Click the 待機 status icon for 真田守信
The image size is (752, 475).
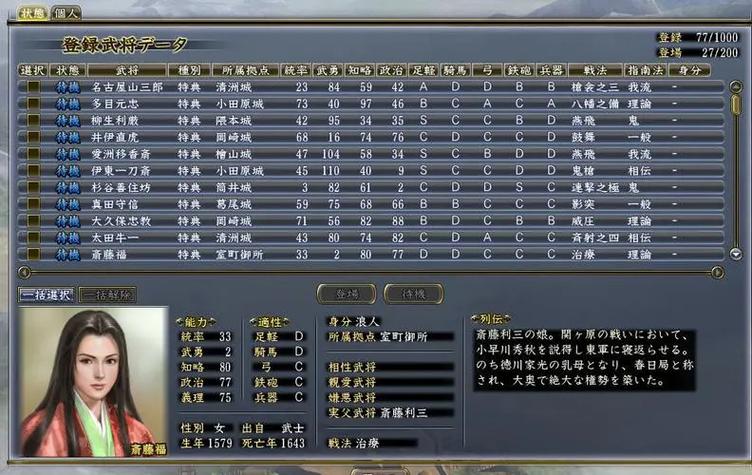click(68, 204)
